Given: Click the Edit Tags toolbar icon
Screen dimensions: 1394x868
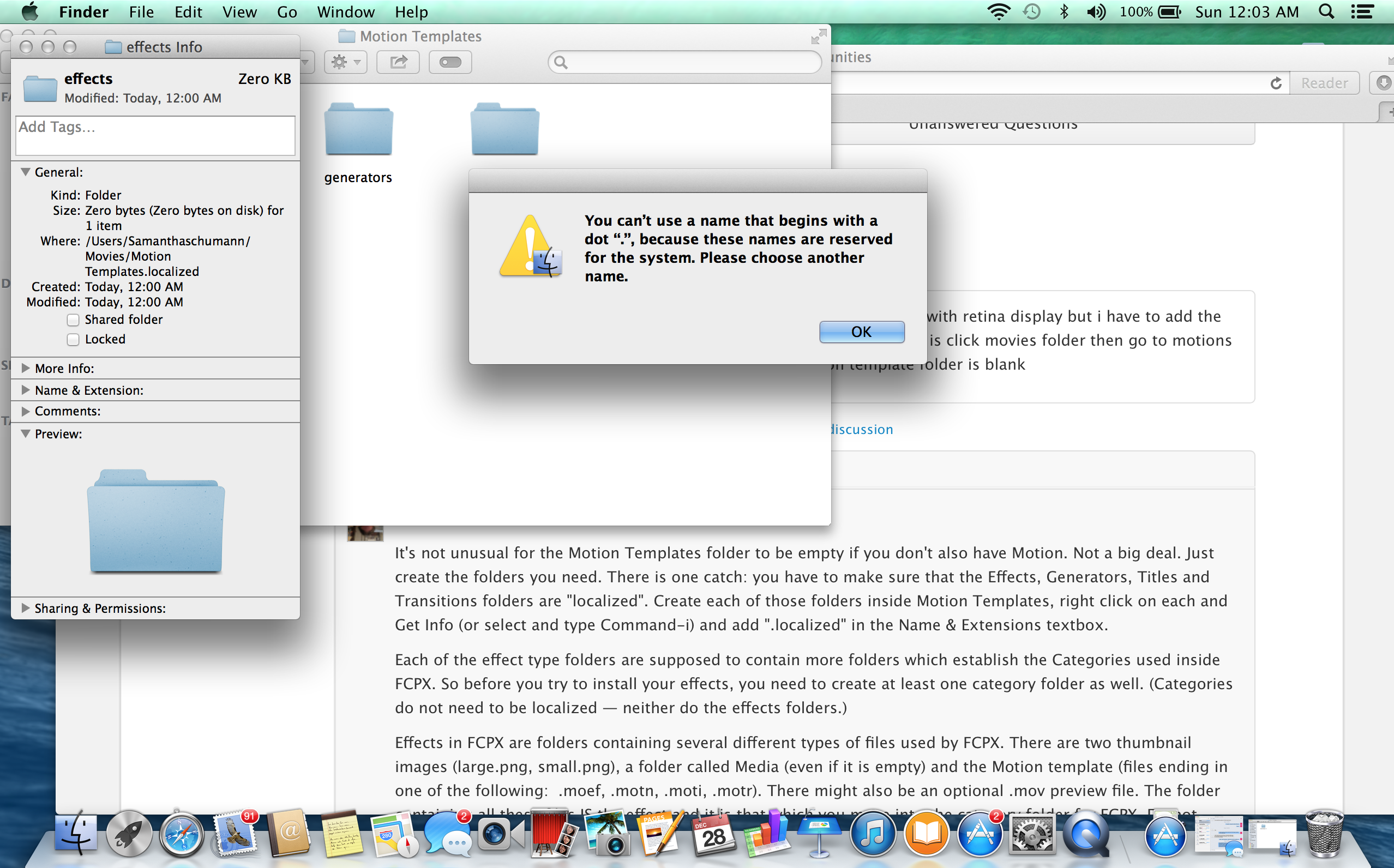Looking at the screenshot, I should point(450,62).
